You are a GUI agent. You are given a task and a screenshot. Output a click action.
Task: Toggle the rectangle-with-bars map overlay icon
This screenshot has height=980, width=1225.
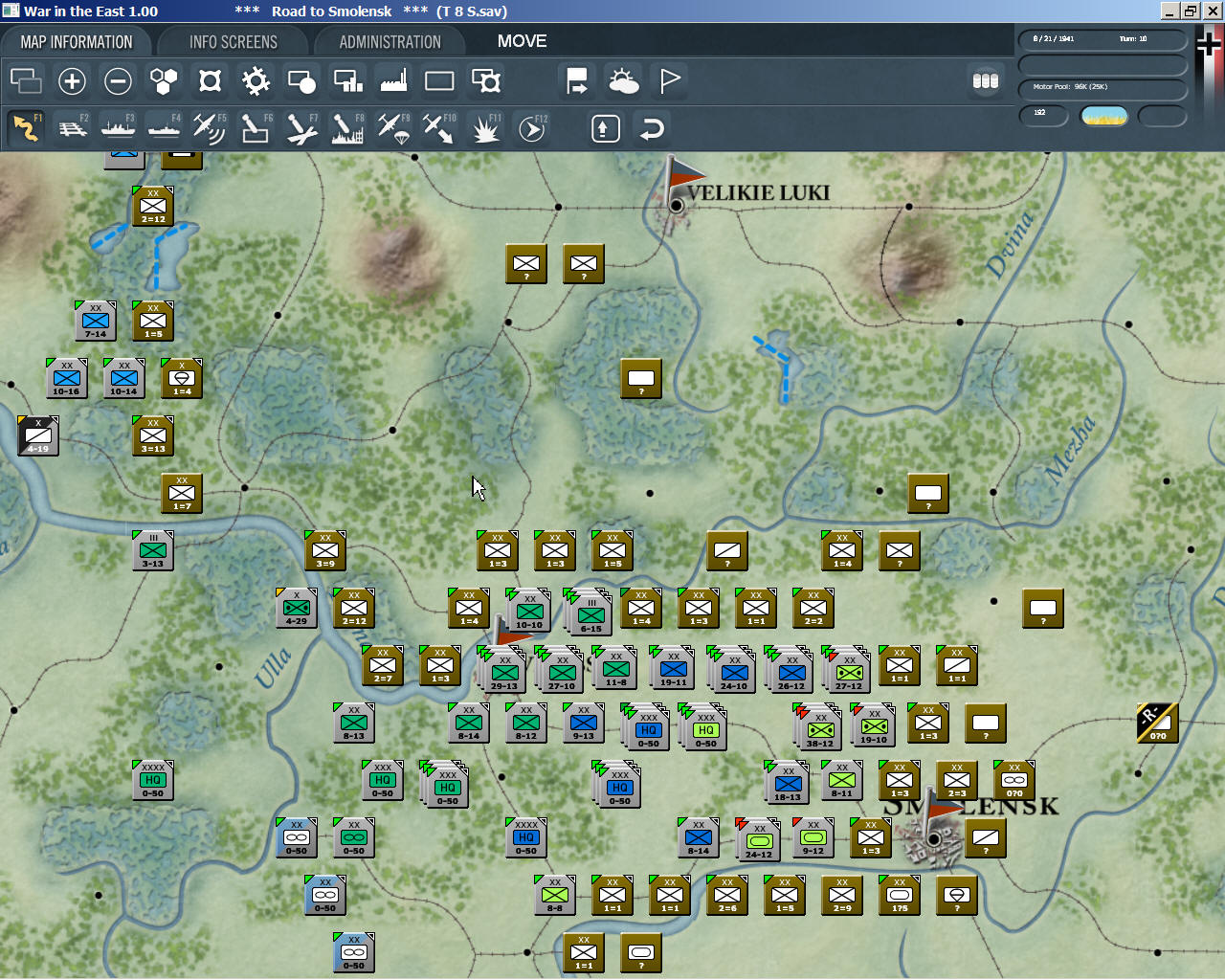[x=347, y=81]
